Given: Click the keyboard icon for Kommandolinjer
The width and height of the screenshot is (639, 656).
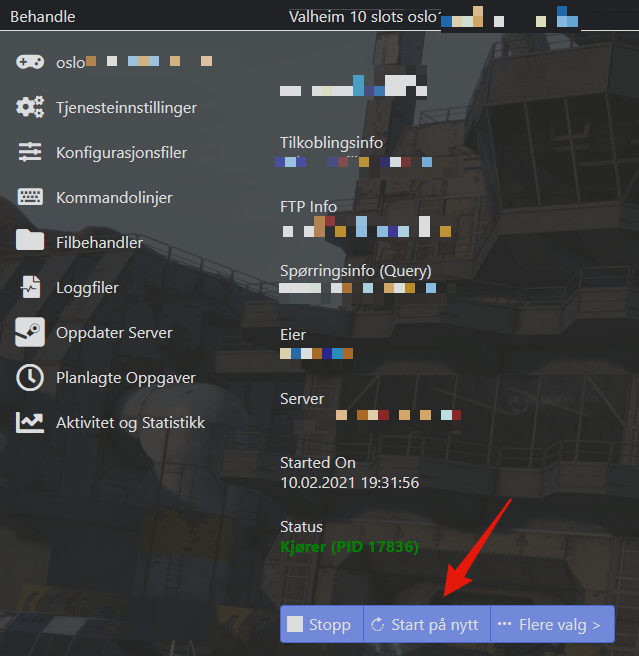Looking at the screenshot, I should (x=30, y=197).
